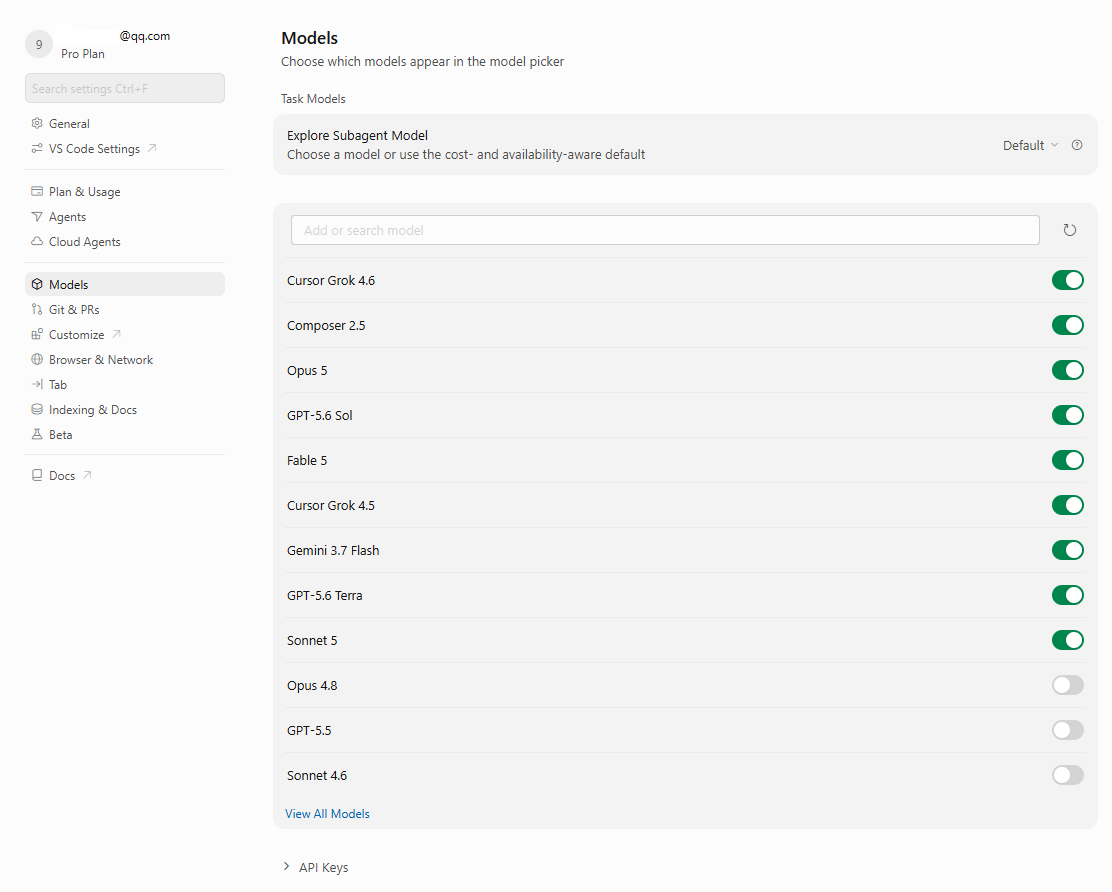Click the Docs book icon

pos(37,475)
